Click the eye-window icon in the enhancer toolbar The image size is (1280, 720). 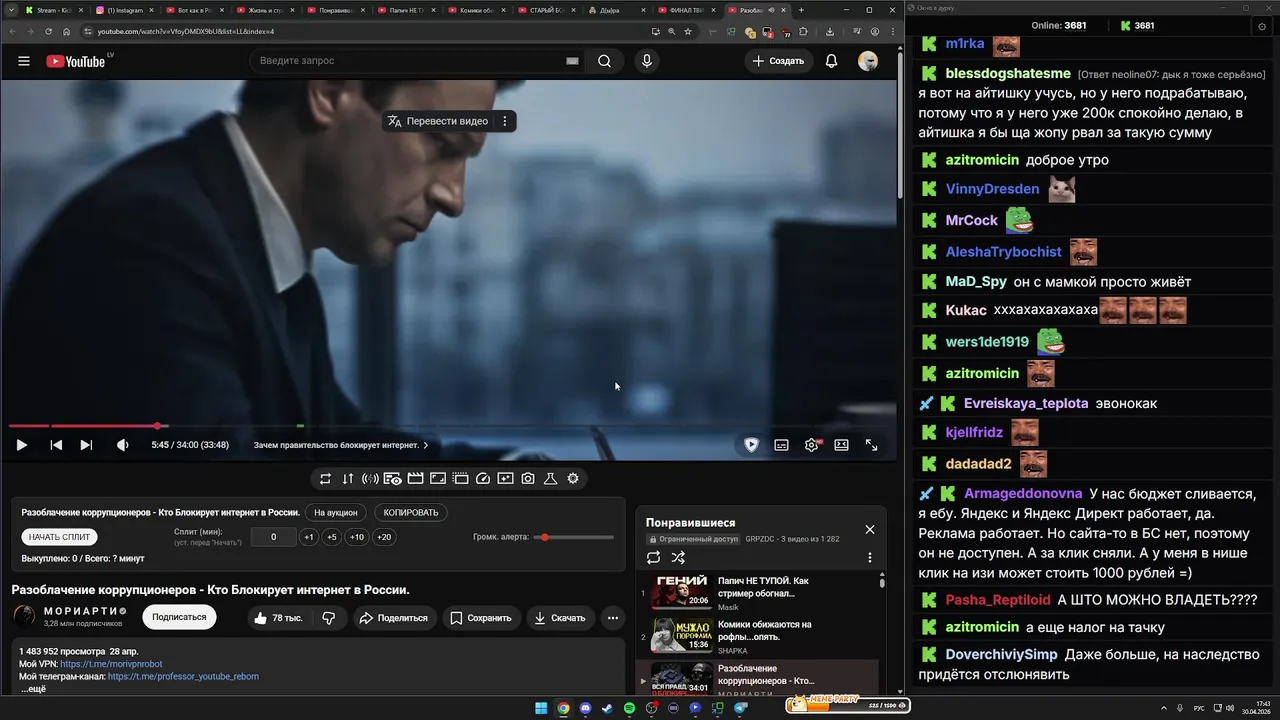click(393, 479)
